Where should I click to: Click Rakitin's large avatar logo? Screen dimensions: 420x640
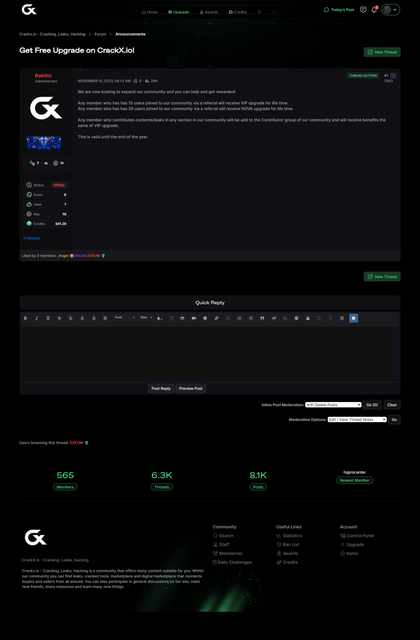pos(46,108)
